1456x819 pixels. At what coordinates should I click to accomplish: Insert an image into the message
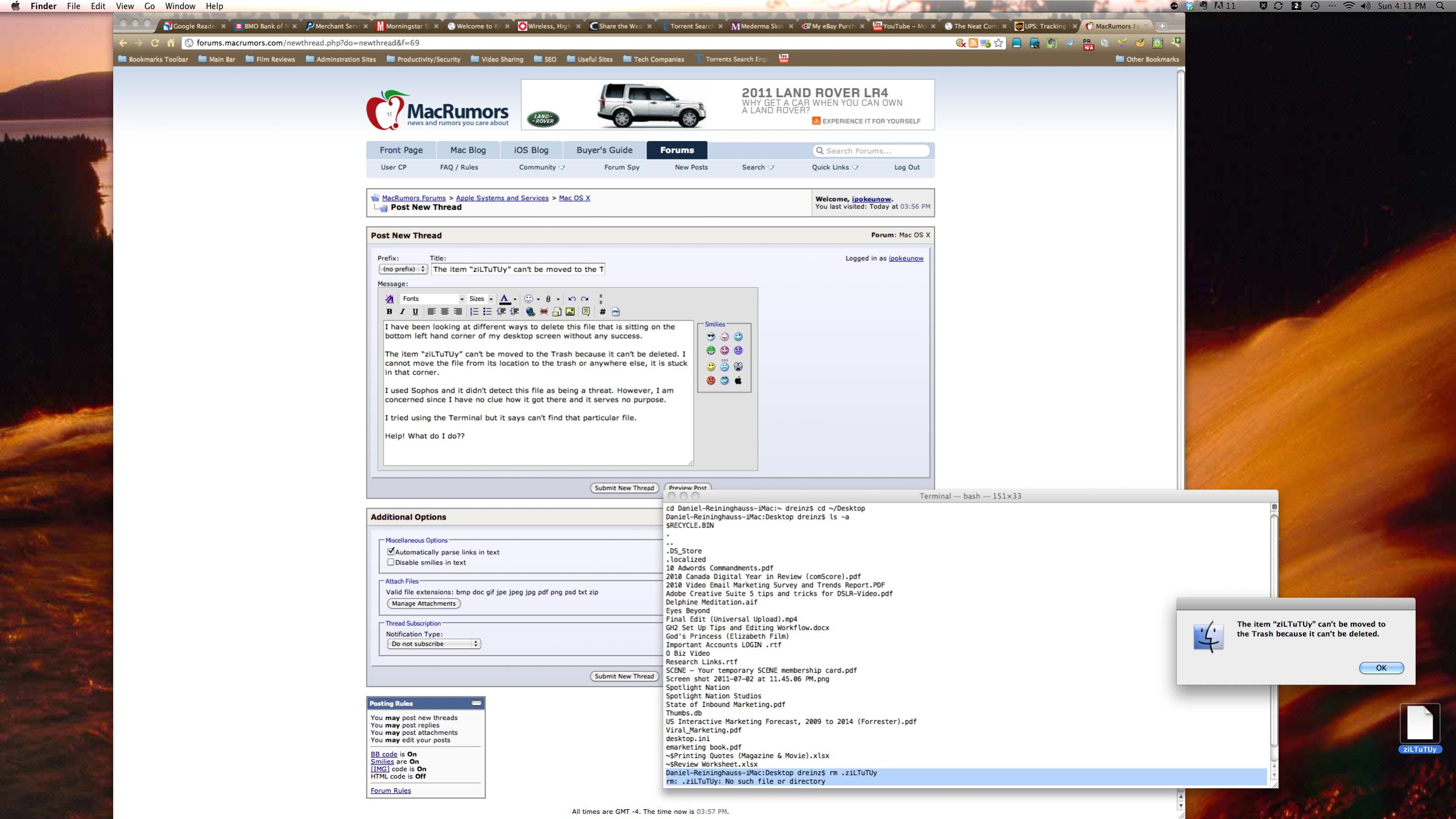coord(570,312)
